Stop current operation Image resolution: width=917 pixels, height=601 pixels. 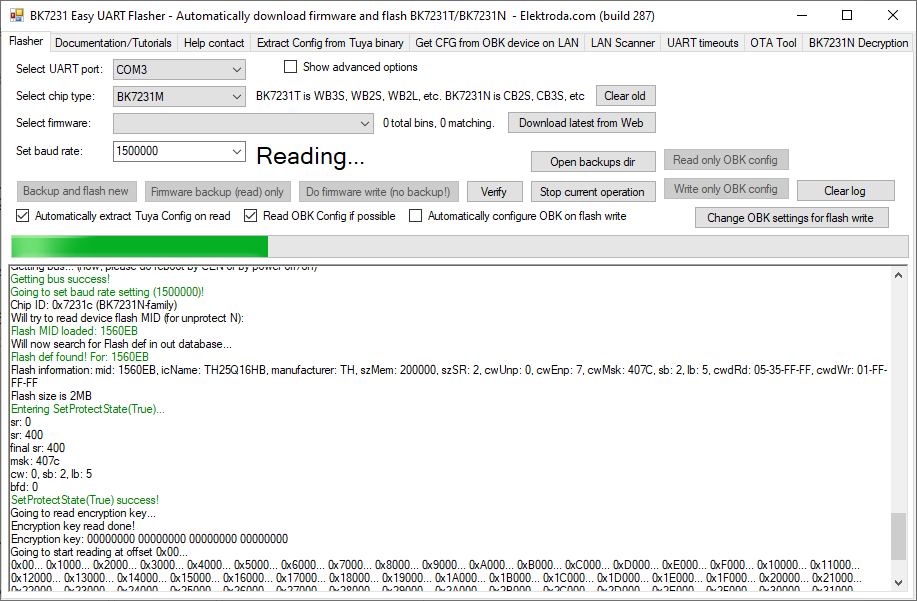[x=592, y=192]
